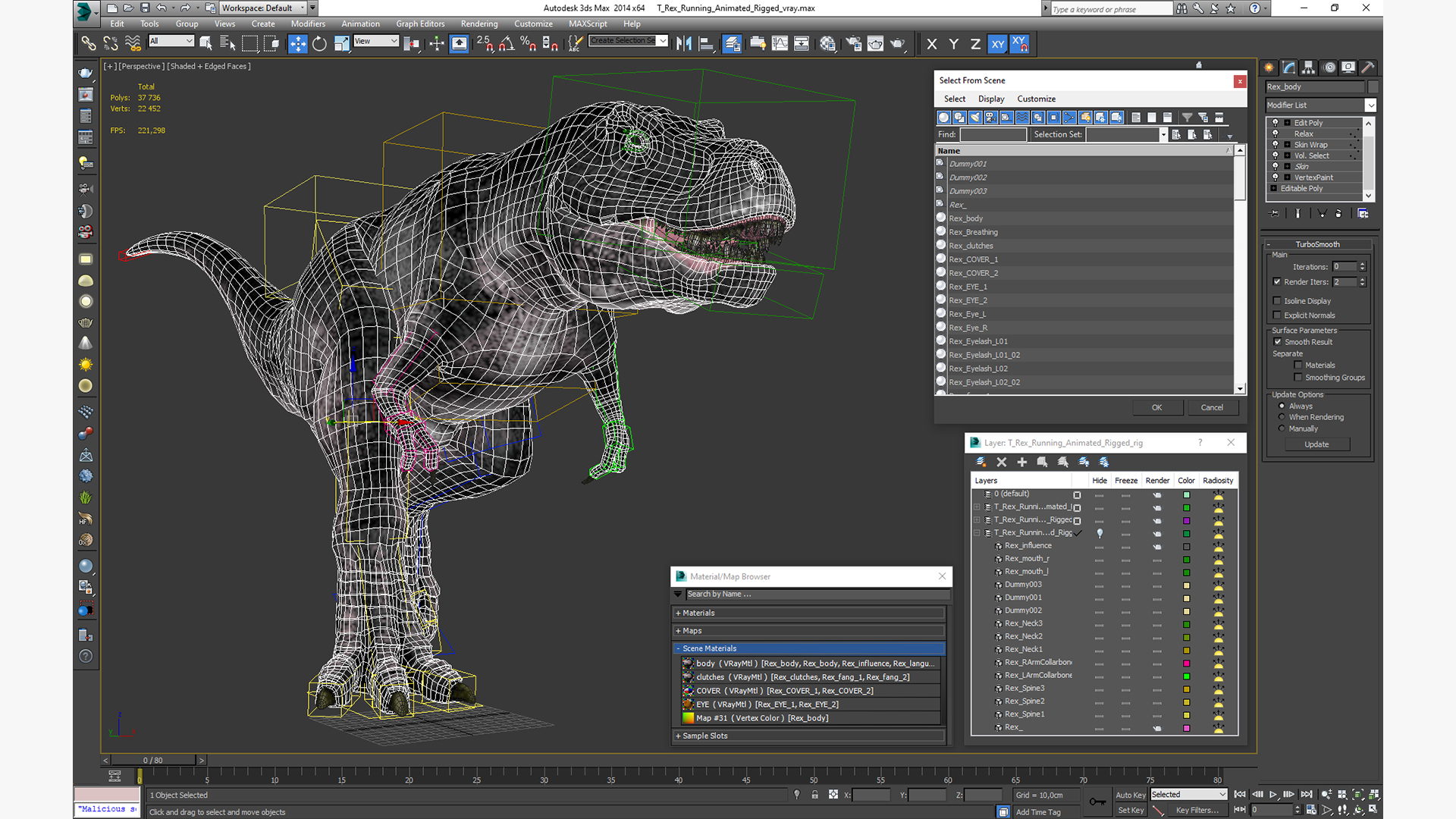Enable Separate by Materials checkbox
Viewport: 1456px width, 819px height.
(1298, 366)
